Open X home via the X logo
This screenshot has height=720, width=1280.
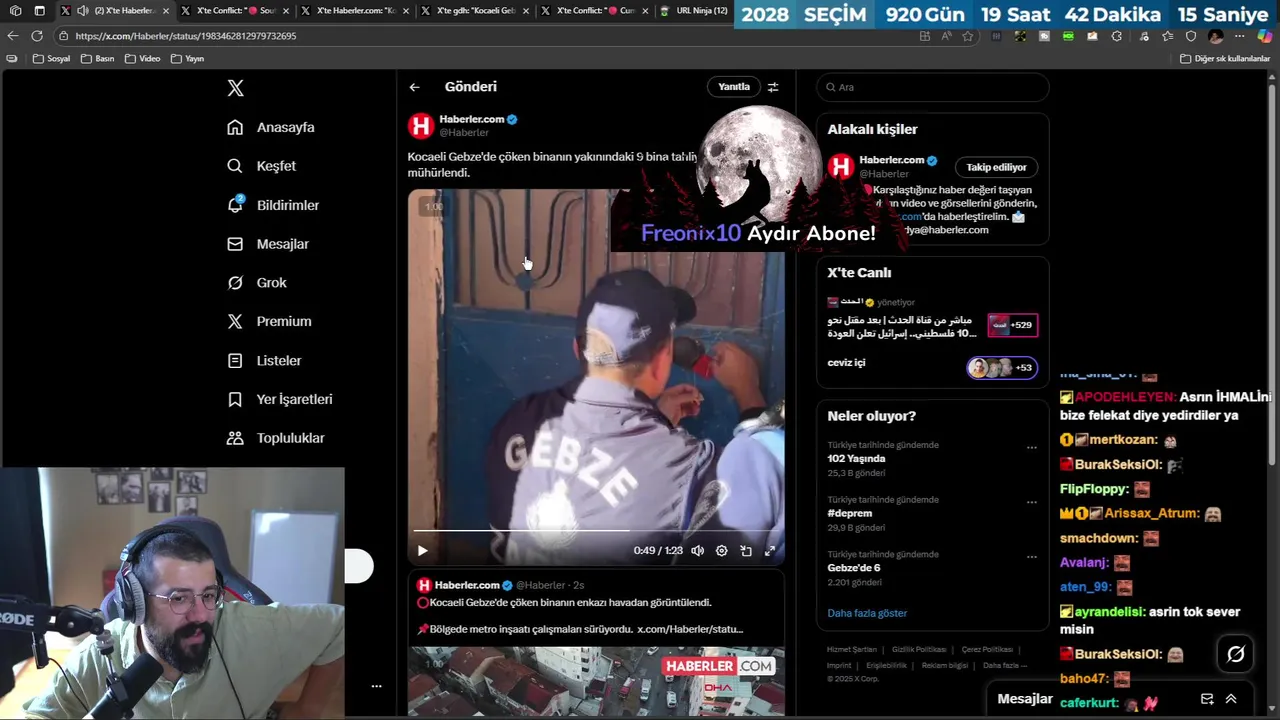click(235, 88)
